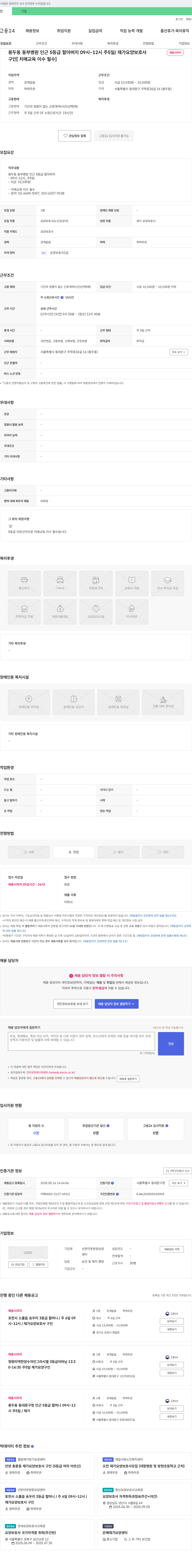Switch to the 기업정보 tab

[x=184, y=44]
